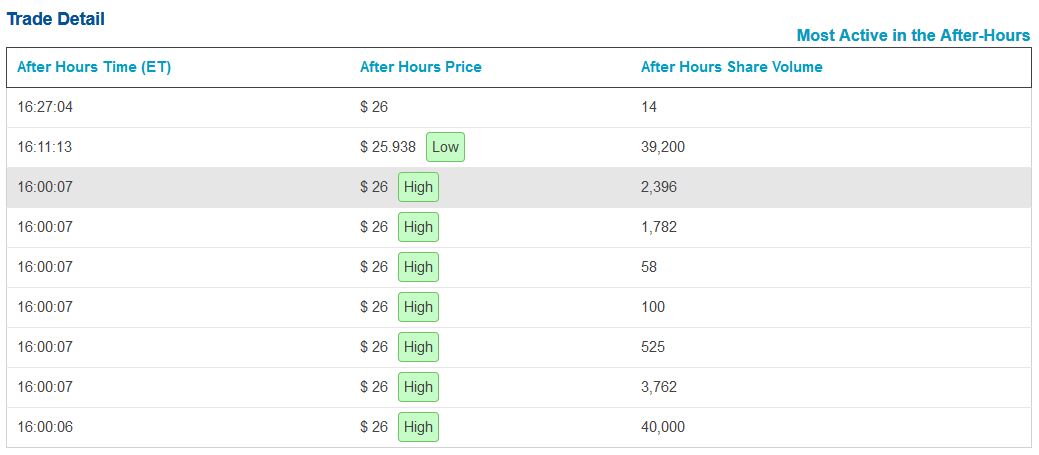Select the High badge in the 1,782 volume row
Image resolution: width=1039 pixels, height=455 pixels.
(x=418, y=227)
